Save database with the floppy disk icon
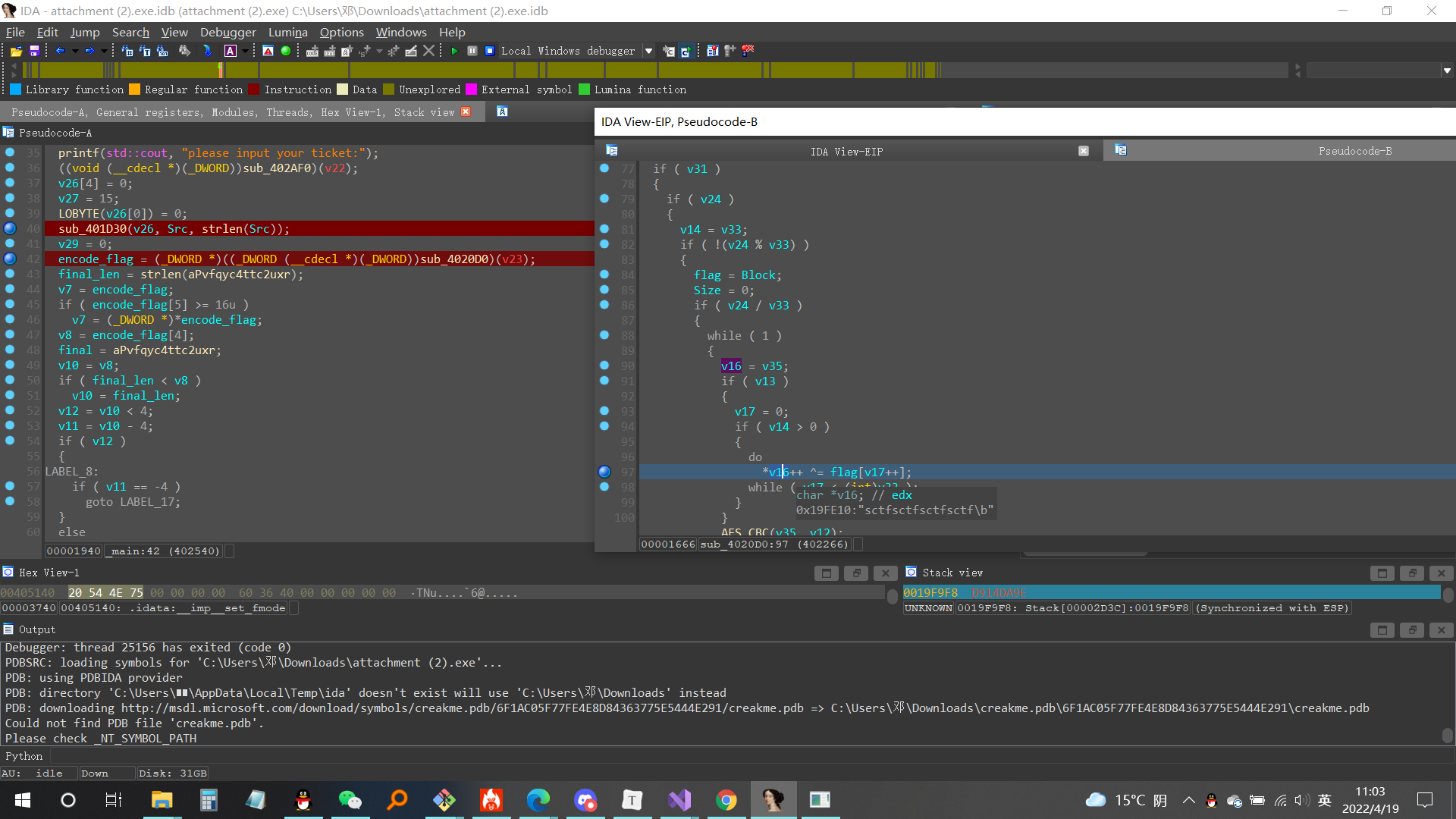 pyautogui.click(x=34, y=51)
